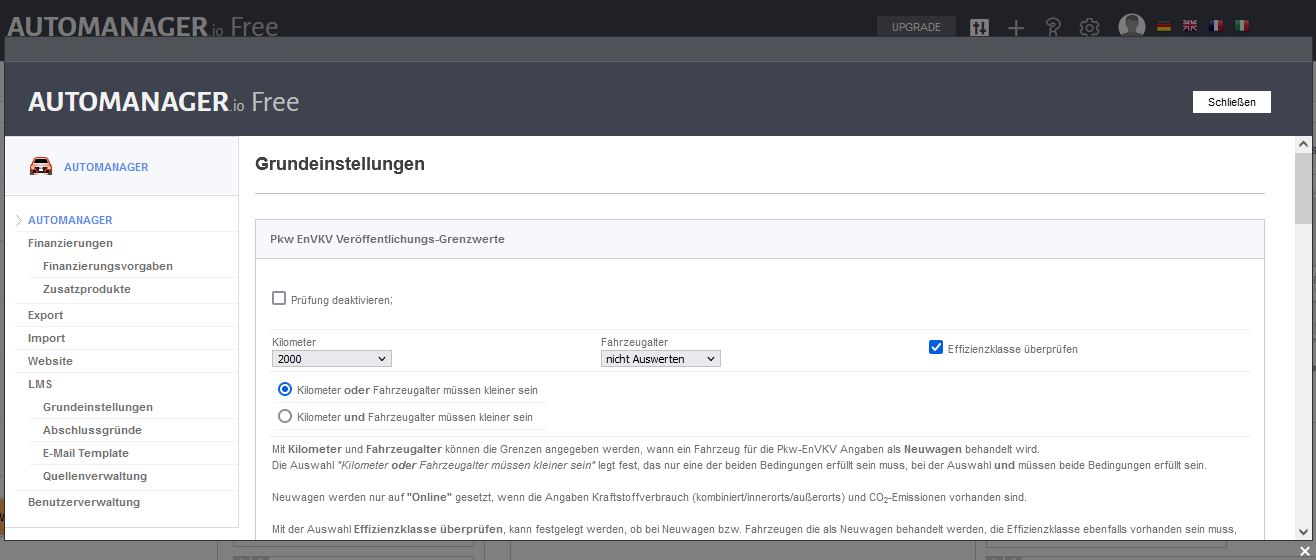Select 'Kilometer und Fahrzeugalter' radio option
This screenshot has width=1316, height=560.
pyautogui.click(x=285, y=416)
